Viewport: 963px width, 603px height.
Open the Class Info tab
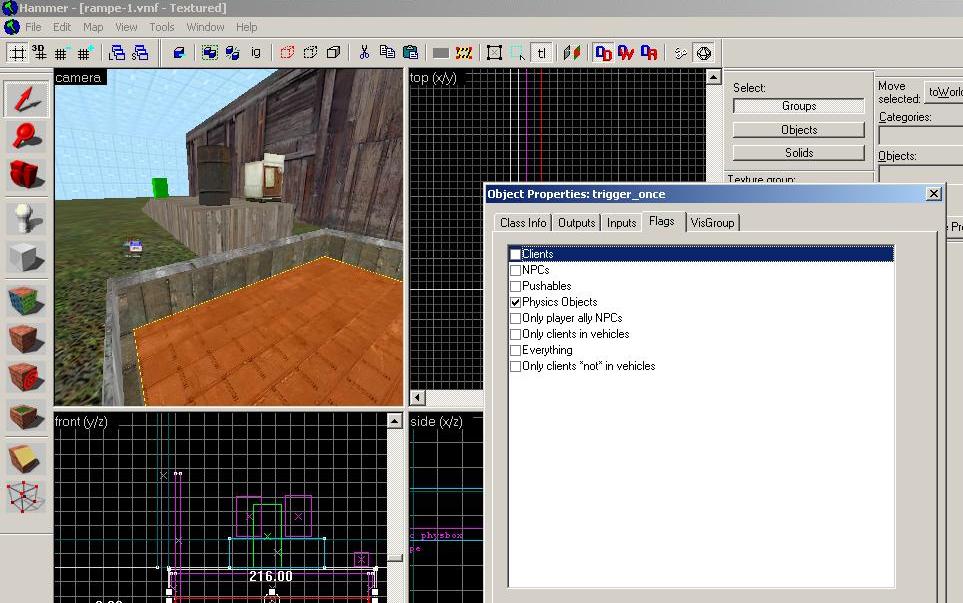pos(523,223)
